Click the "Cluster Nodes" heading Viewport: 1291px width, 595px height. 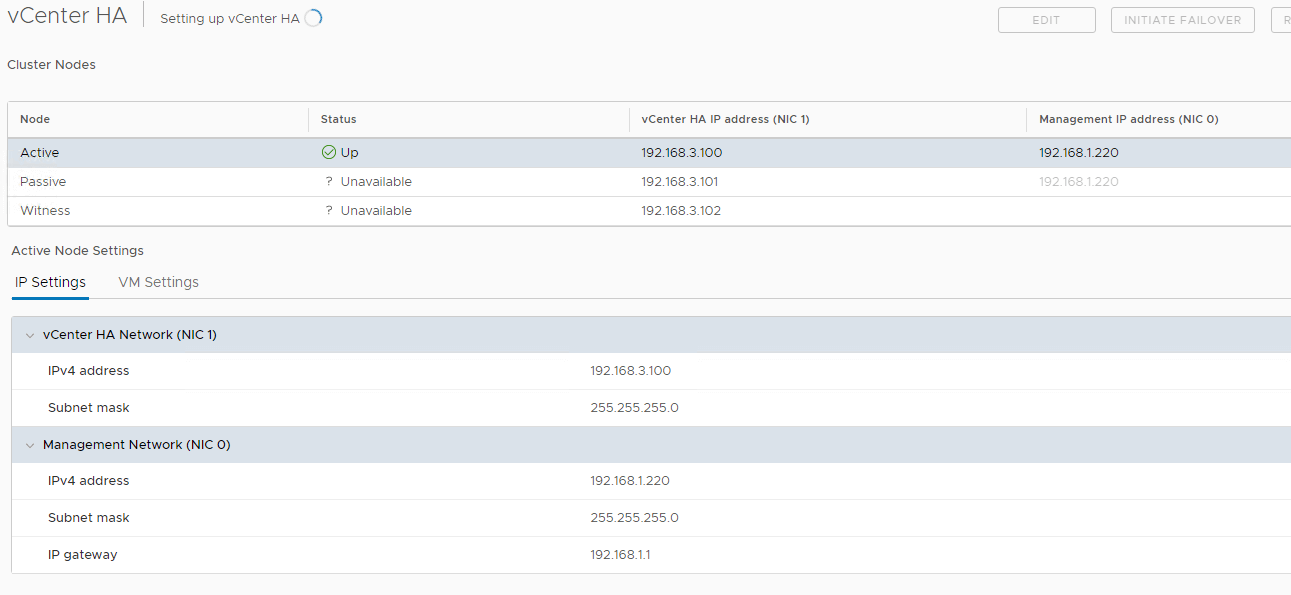(x=52, y=65)
